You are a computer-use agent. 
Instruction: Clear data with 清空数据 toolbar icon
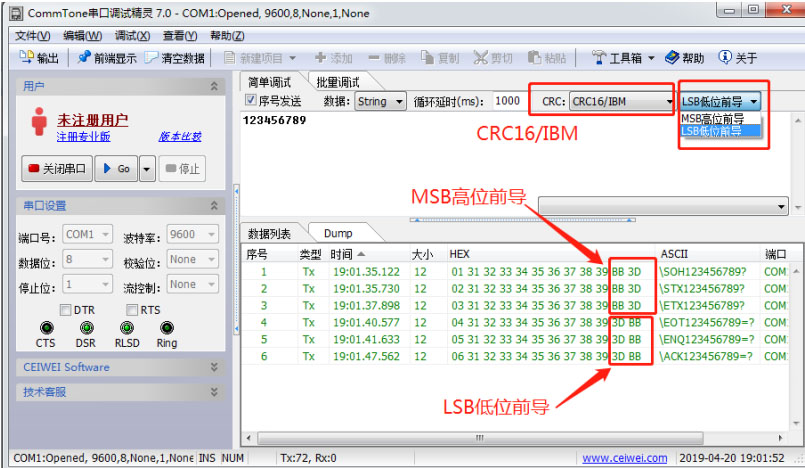[151, 57]
